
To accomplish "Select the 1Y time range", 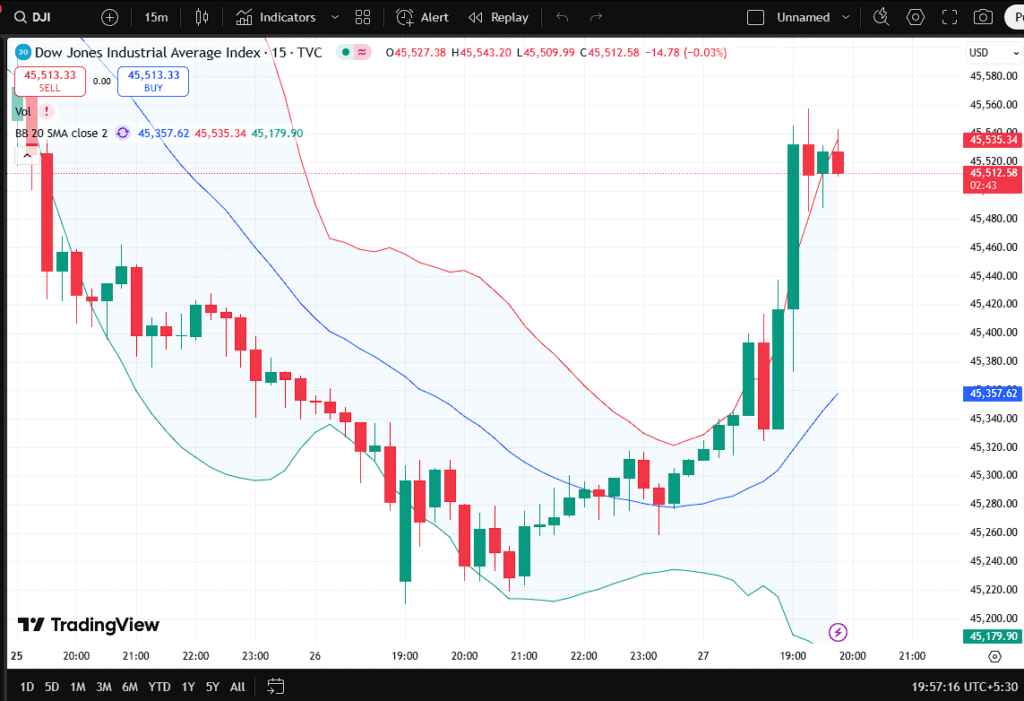I will click(x=188, y=687).
